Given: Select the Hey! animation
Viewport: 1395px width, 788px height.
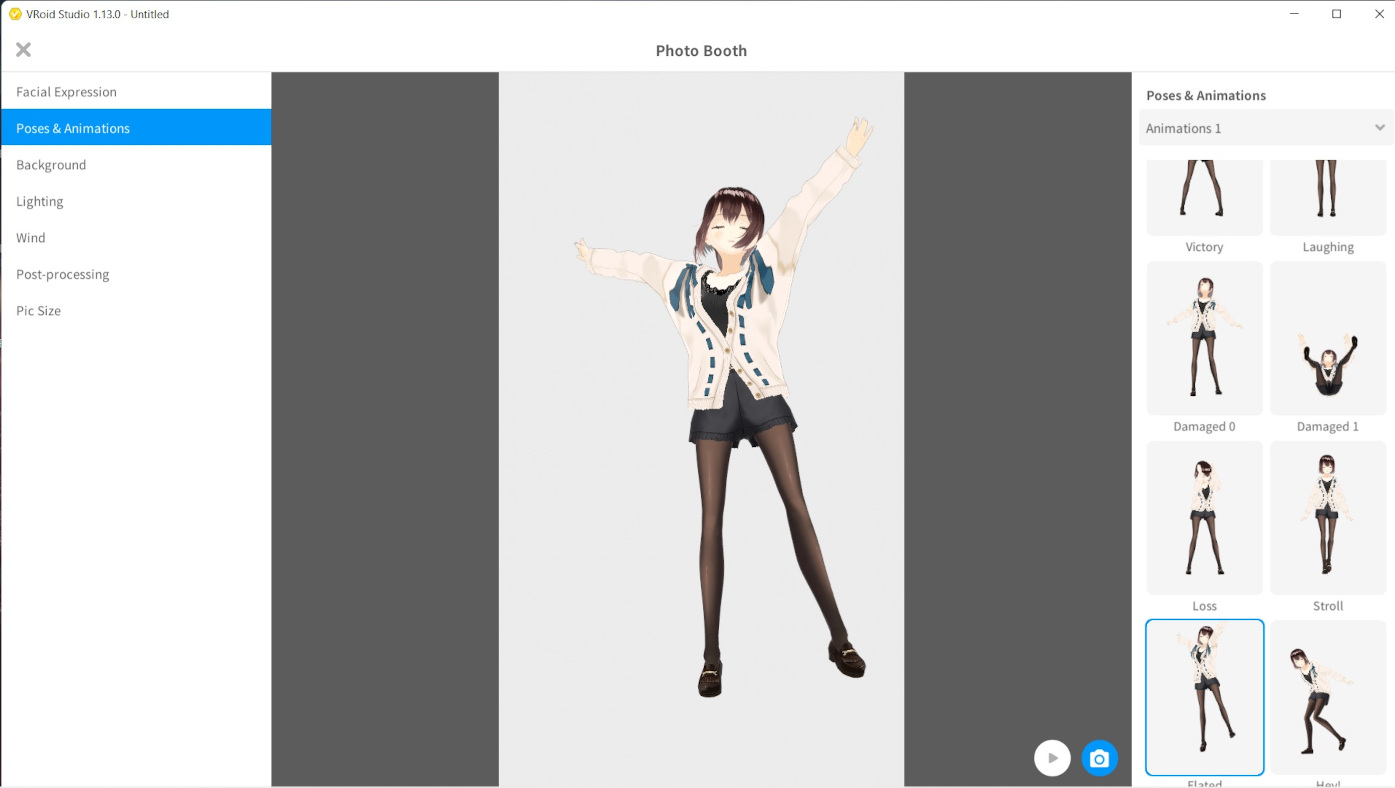Looking at the screenshot, I should click(x=1328, y=697).
